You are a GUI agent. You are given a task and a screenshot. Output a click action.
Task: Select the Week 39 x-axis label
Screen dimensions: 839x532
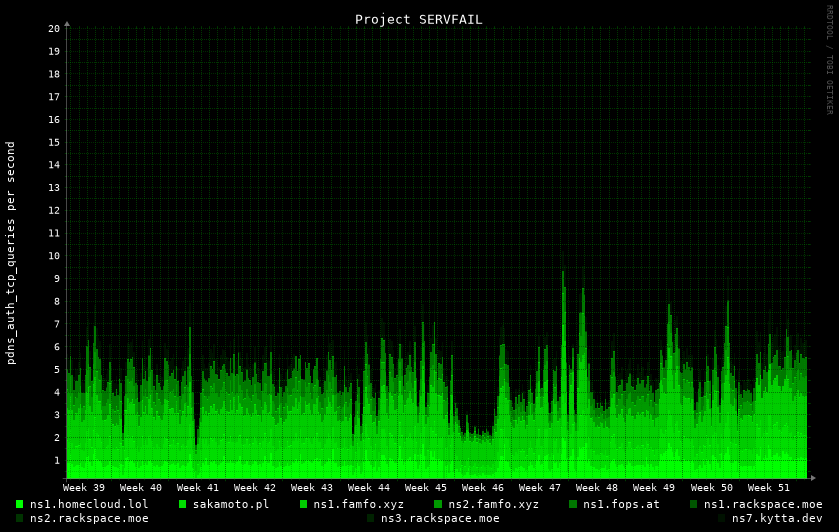pyautogui.click(x=84, y=488)
